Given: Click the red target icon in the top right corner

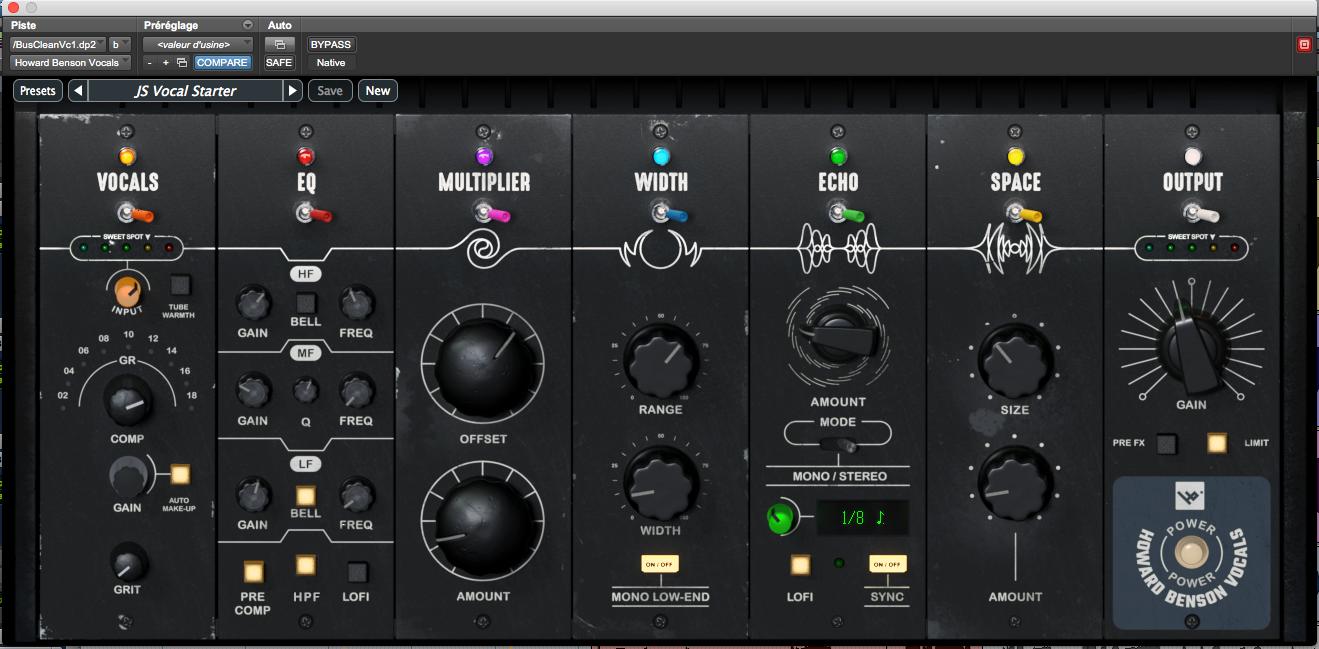Looking at the screenshot, I should point(1305,44).
